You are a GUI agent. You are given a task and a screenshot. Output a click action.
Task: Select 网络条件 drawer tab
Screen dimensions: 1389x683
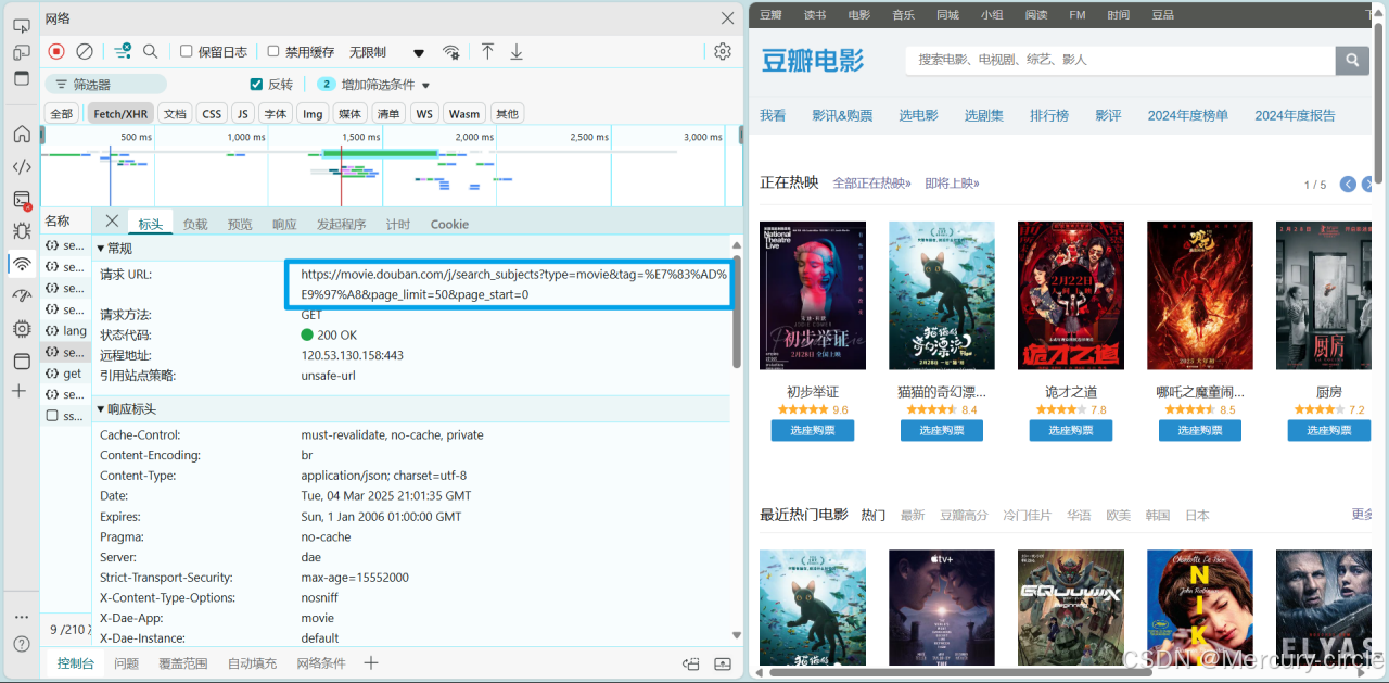pyautogui.click(x=321, y=663)
